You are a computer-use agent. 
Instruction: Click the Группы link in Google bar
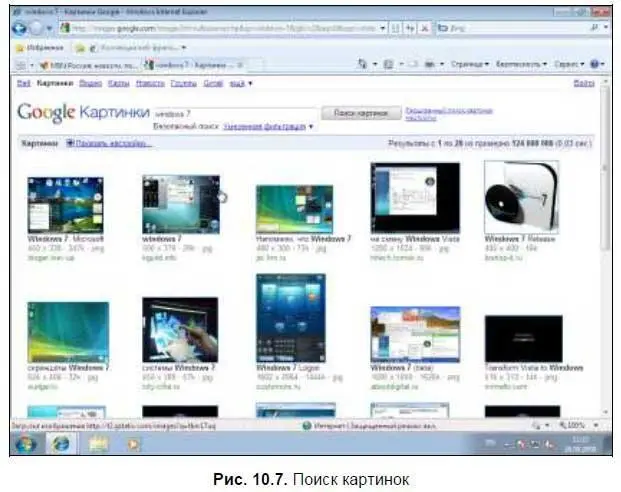tap(183, 83)
